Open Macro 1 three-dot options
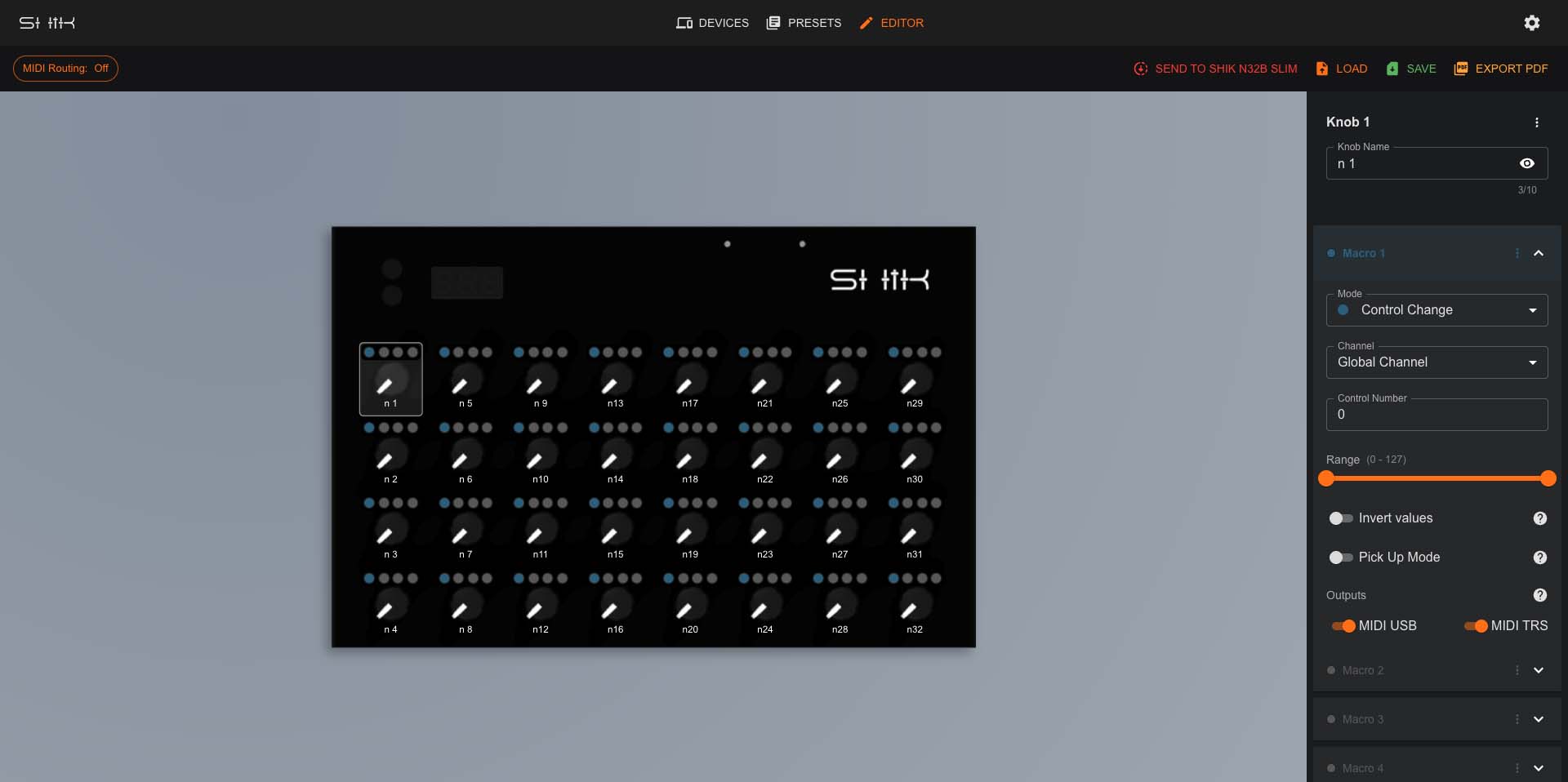Image resolution: width=1568 pixels, height=782 pixels. coord(1517,253)
